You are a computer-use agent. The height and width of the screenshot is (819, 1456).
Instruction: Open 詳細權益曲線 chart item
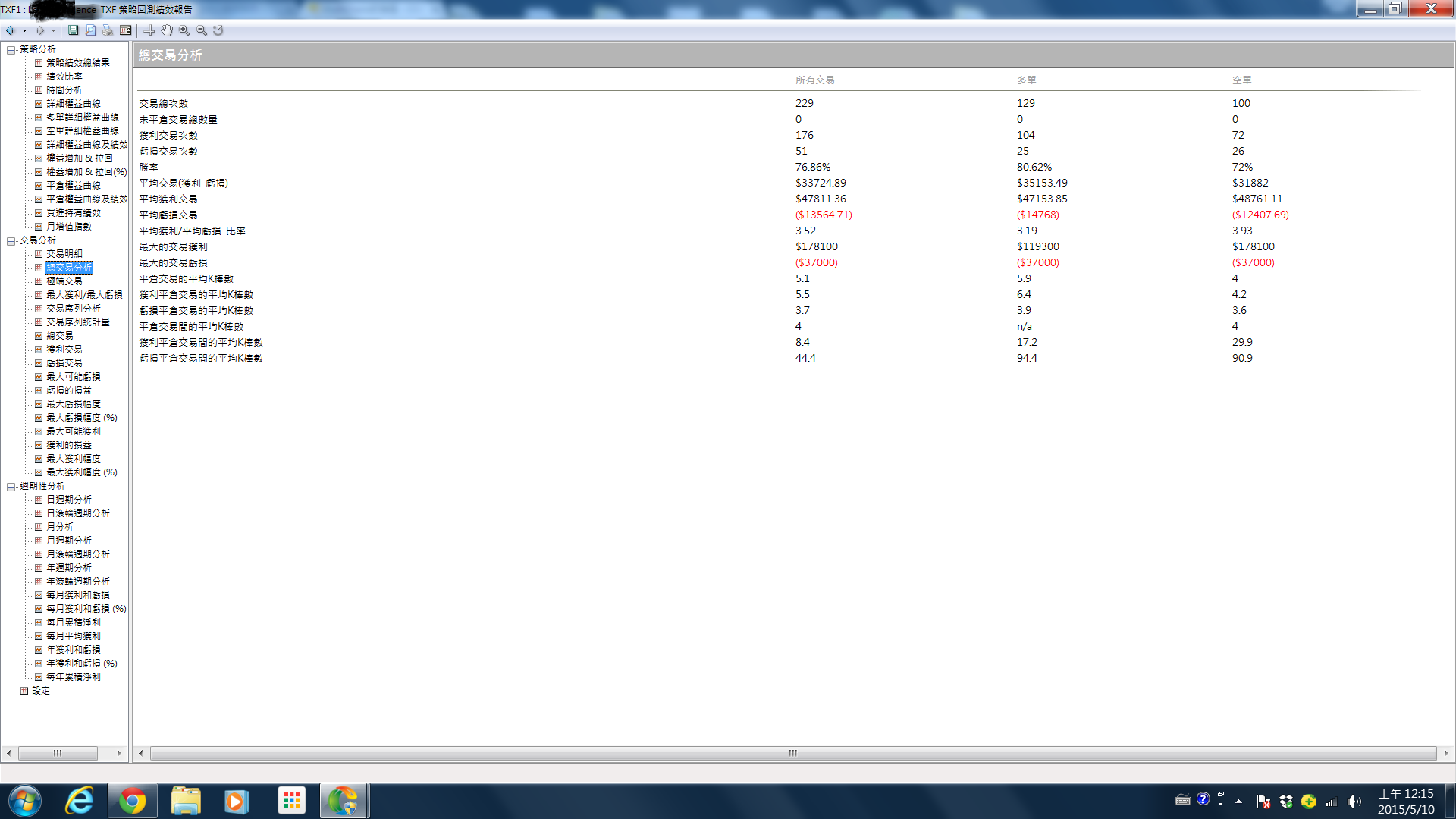pyautogui.click(x=73, y=104)
